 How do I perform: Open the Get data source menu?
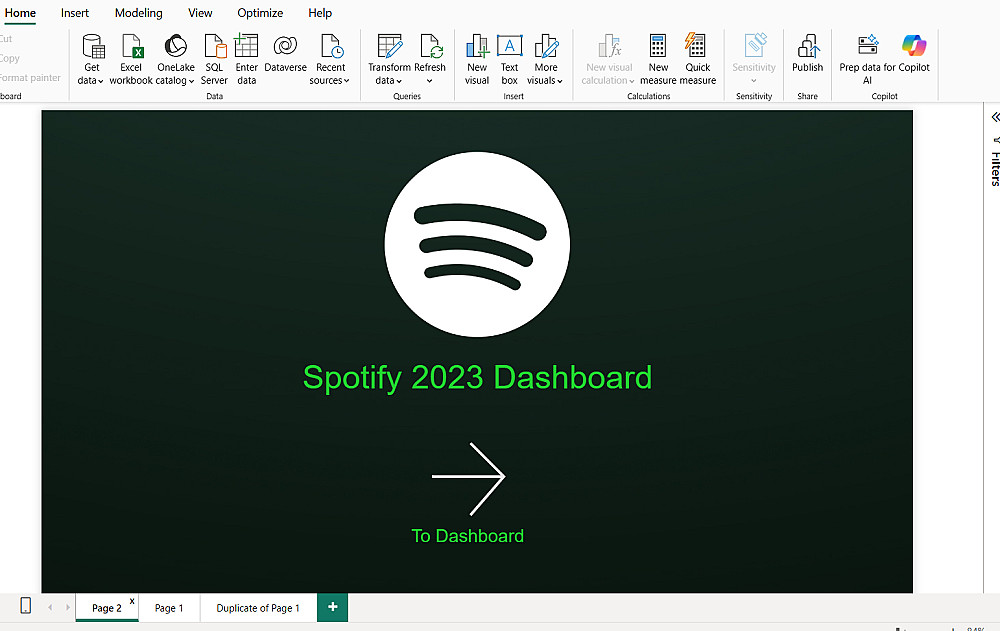click(91, 59)
